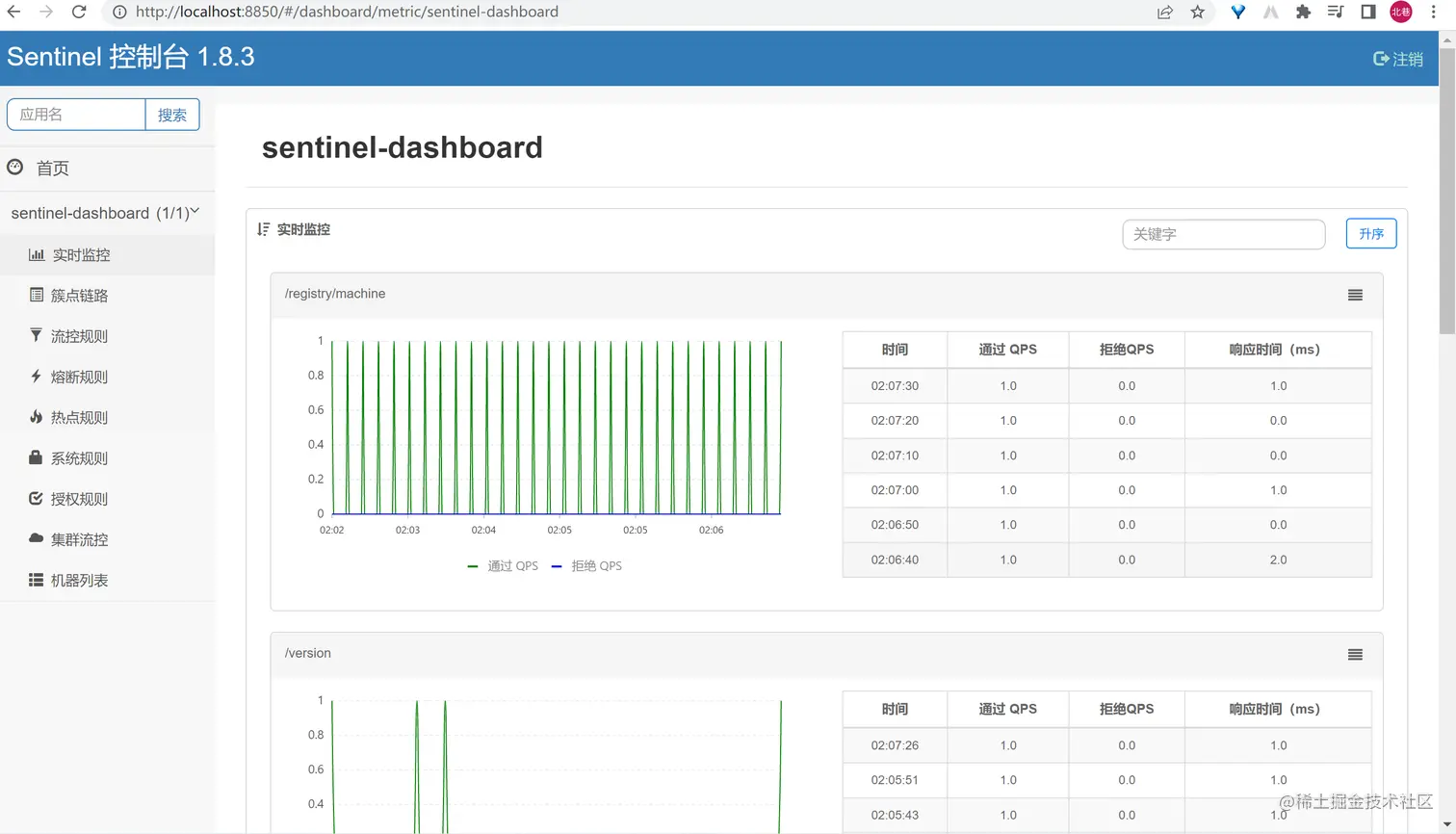Open the blue V browser extension
Screen dimensions: 1456x834
(1238, 12)
